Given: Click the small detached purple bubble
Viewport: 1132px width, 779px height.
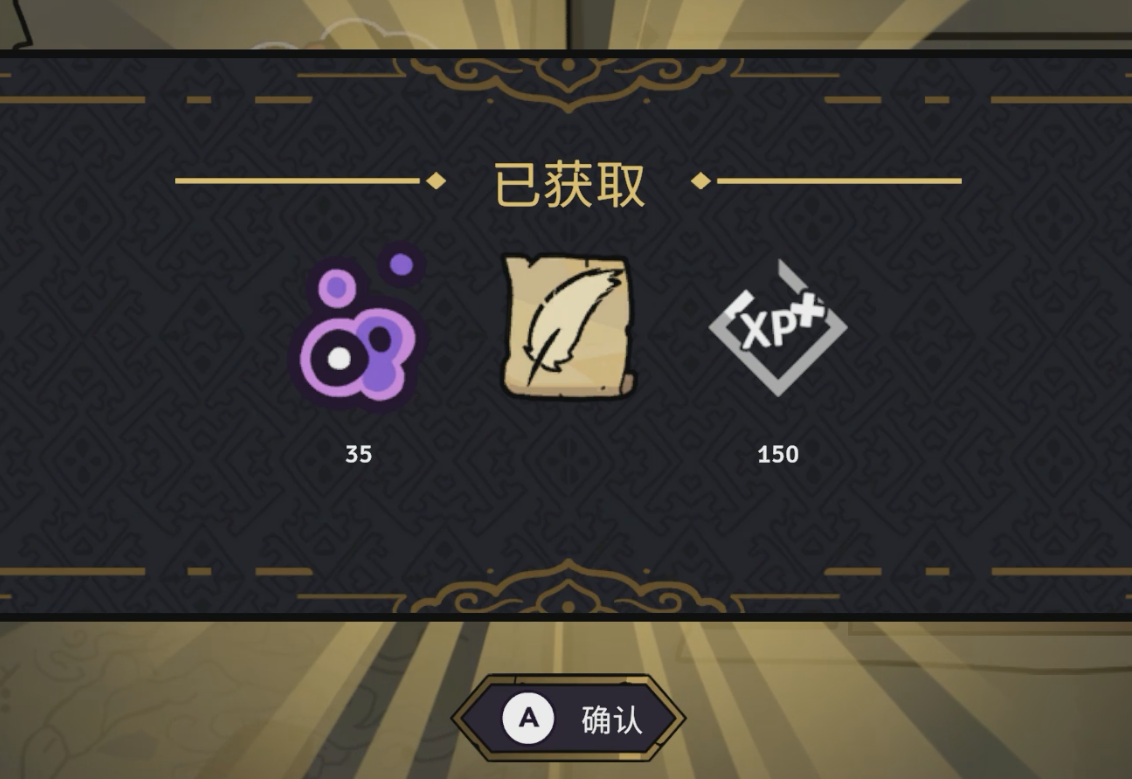Looking at the screenshot, I should [x=401, y=265].
